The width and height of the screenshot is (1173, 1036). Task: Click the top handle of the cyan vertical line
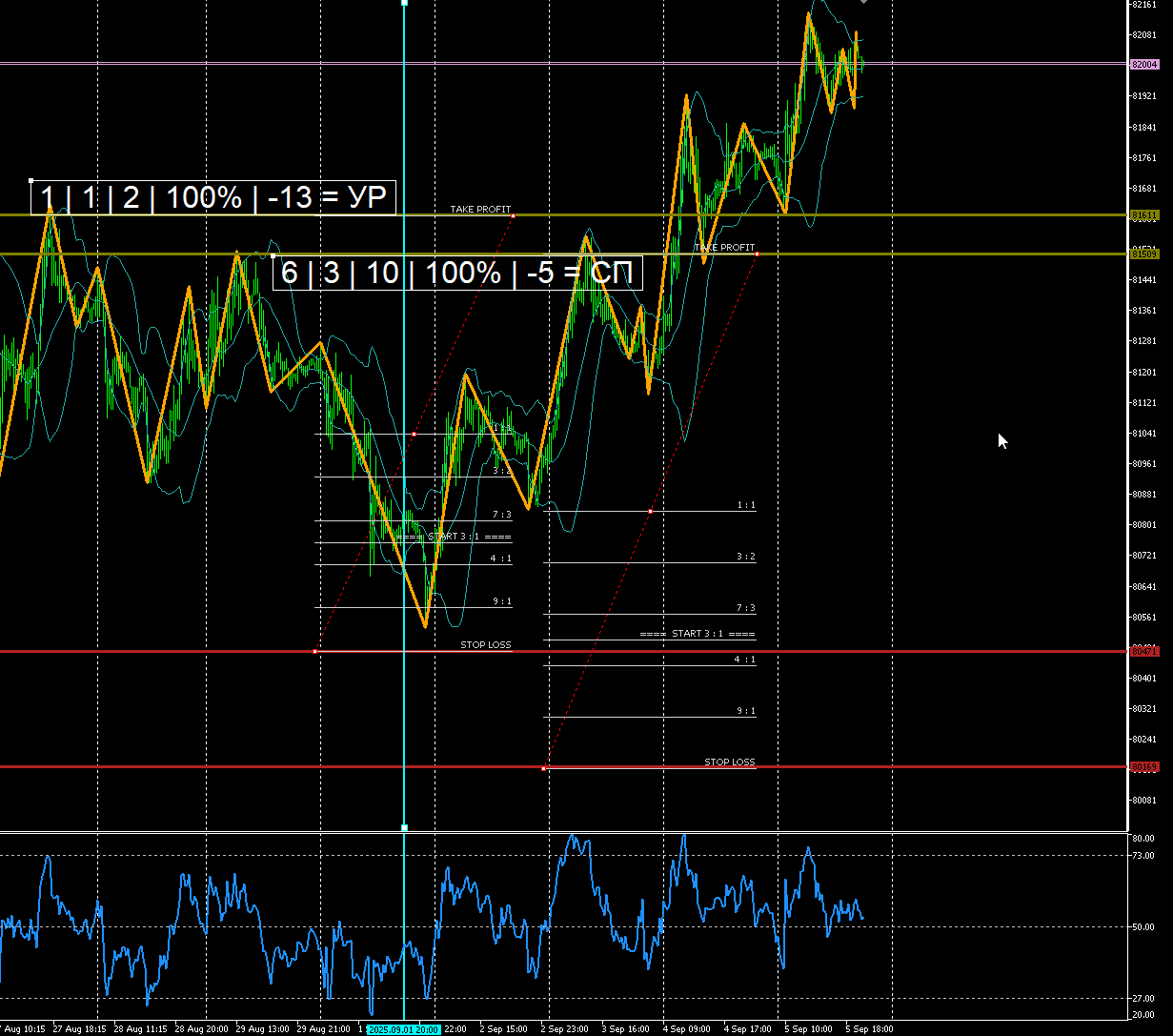pyautogui.click(x=404, y=3)
